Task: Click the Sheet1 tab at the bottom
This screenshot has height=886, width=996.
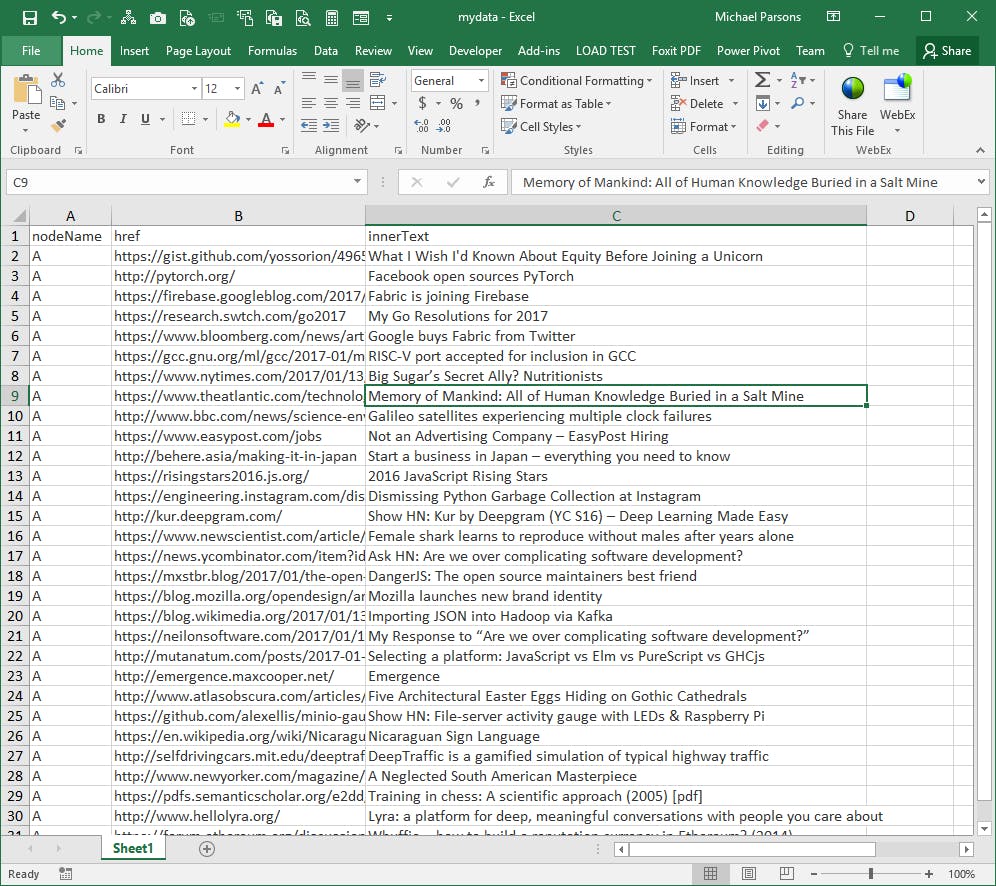Action: click(x=133, y=847)
